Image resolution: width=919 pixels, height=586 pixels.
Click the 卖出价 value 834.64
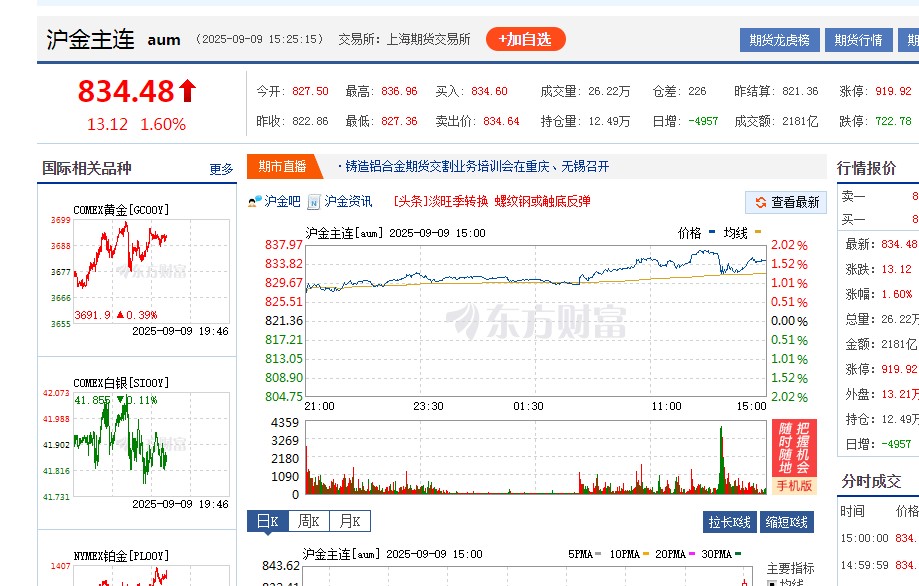pos(501,121)
